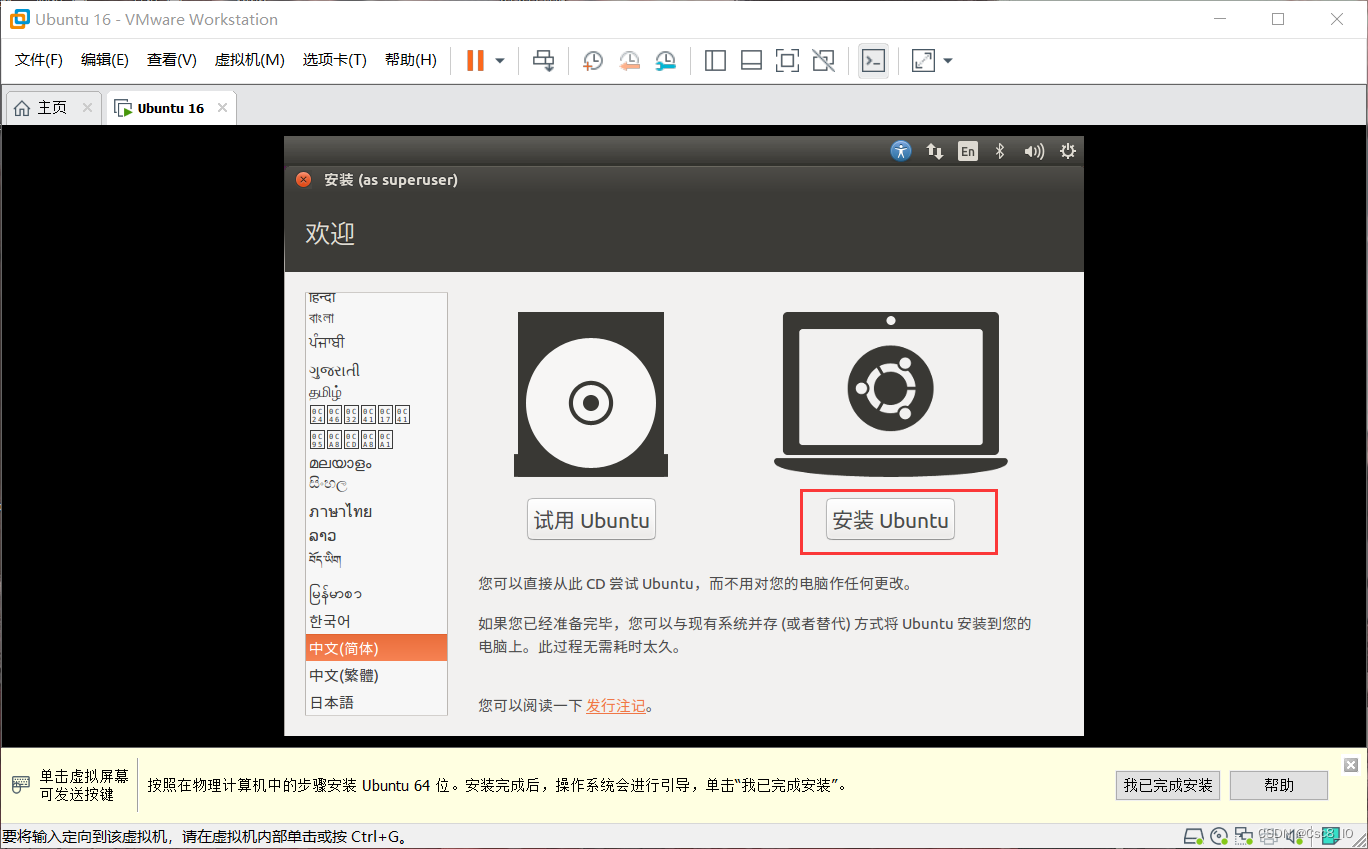
Task: Select 한국어 in the language list
Action: pyautogui.click(x=376, y=621)
